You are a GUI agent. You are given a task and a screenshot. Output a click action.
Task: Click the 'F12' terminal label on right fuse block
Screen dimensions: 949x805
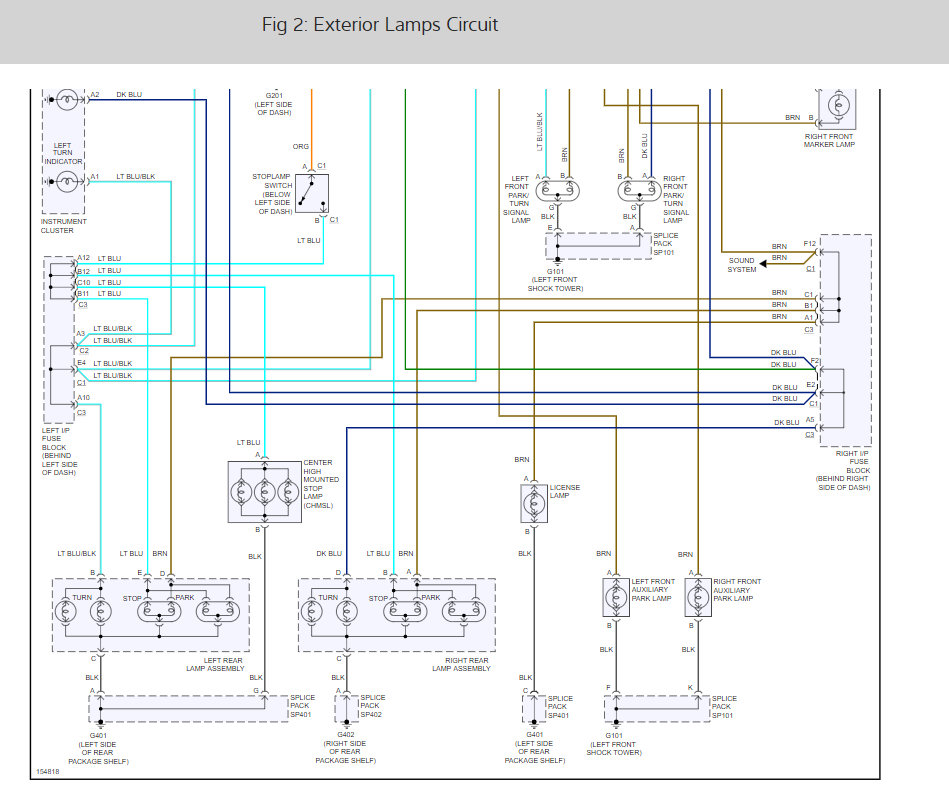[810, 244]
